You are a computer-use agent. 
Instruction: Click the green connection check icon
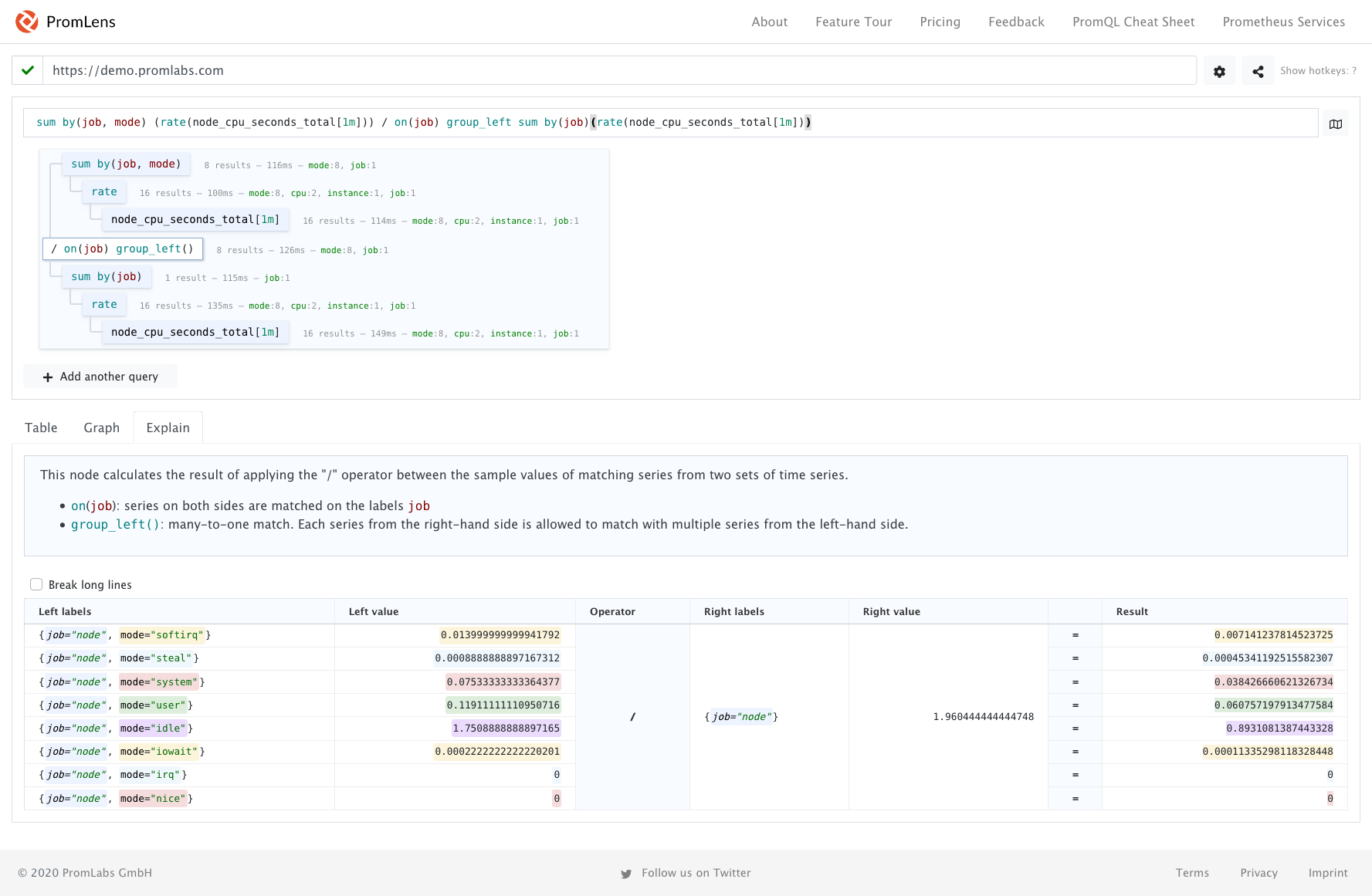point(28,70)
